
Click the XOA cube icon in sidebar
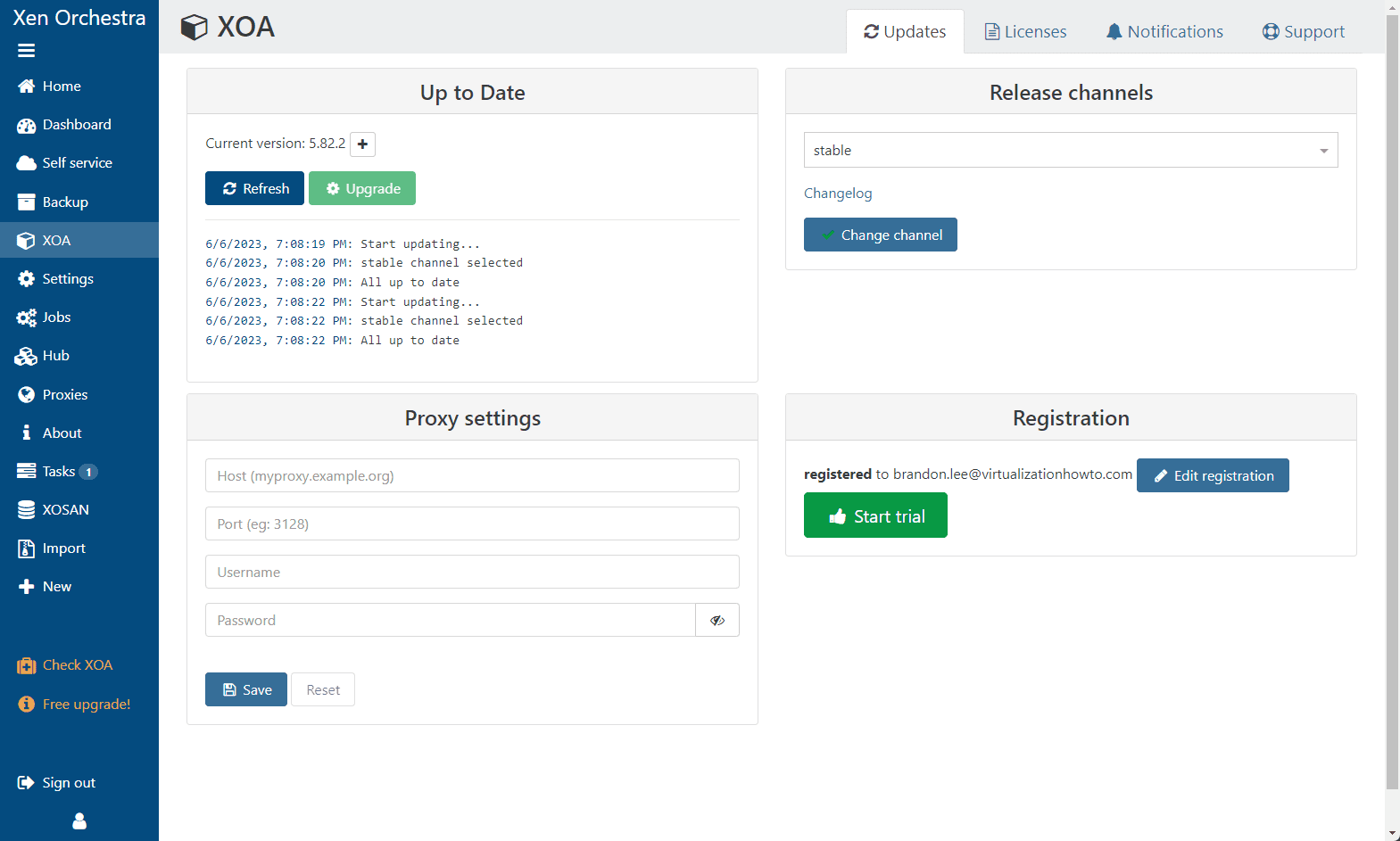pos(26,241)
